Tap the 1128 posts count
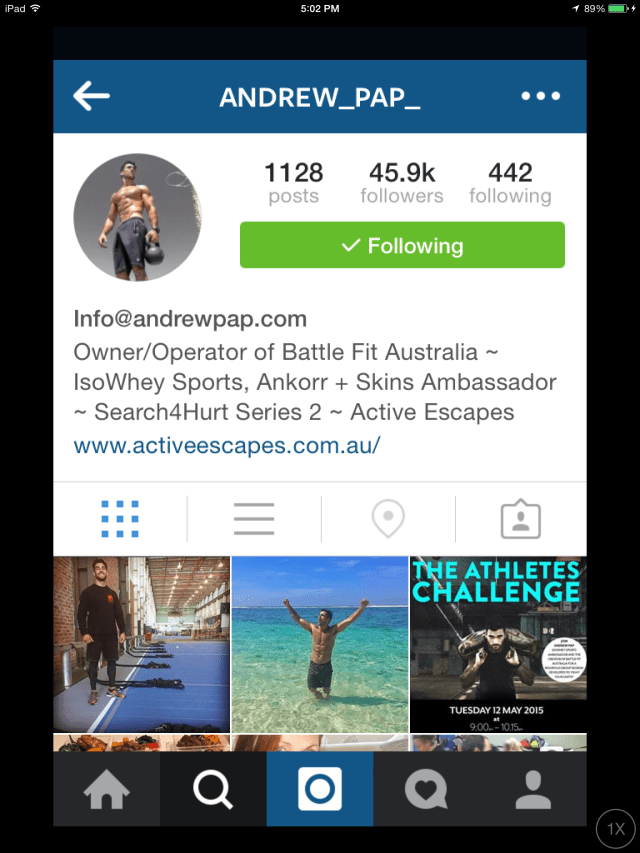Screen dimensions: 640x853 click(x=294, y=183)
